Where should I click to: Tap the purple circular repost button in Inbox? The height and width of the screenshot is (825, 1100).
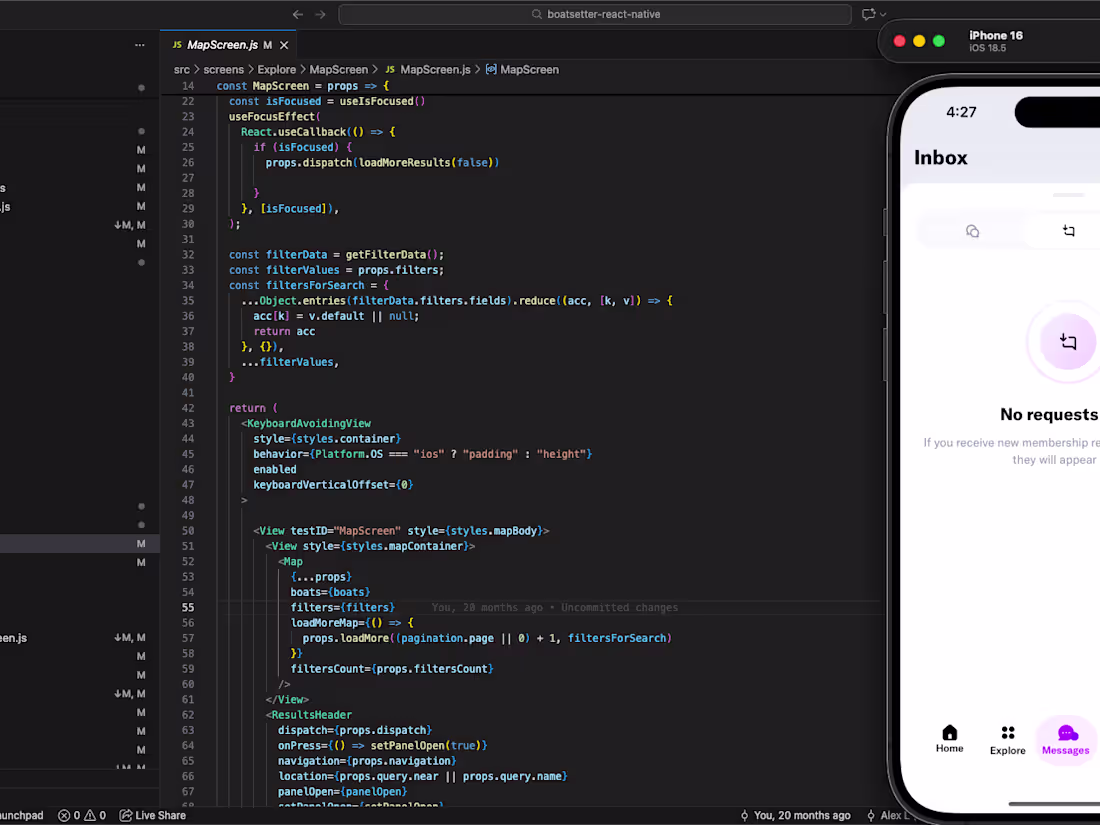pos(1068,341)
